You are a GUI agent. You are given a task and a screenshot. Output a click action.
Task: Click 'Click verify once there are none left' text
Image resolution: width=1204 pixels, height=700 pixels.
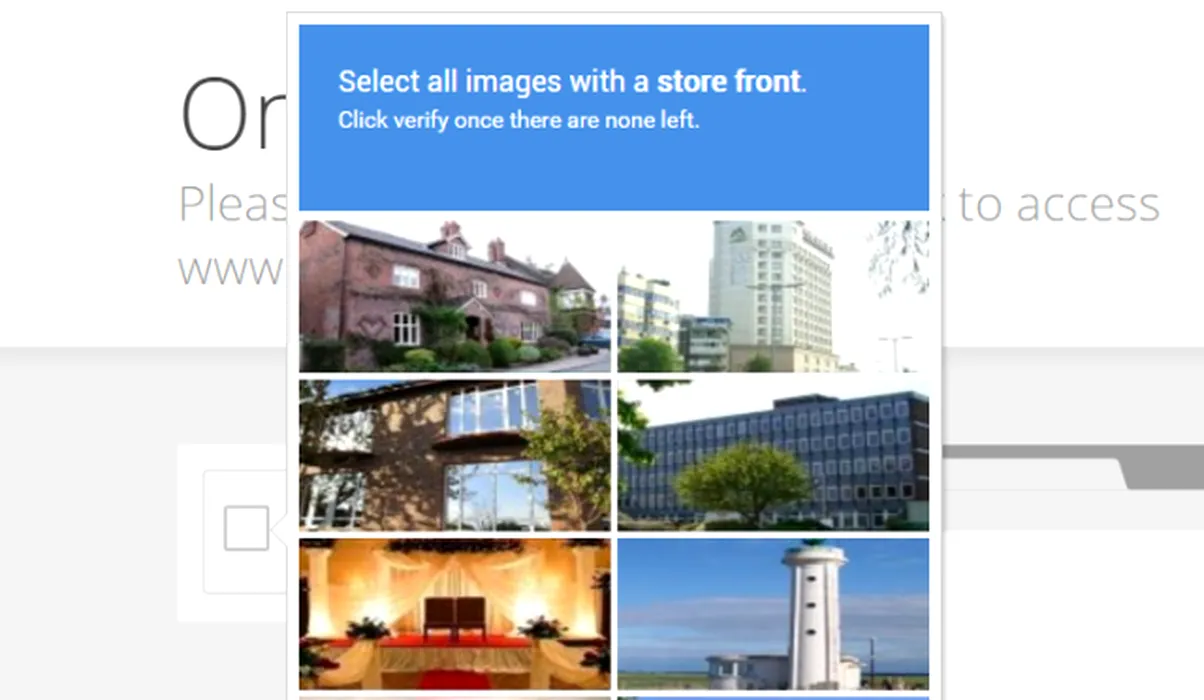518,120
